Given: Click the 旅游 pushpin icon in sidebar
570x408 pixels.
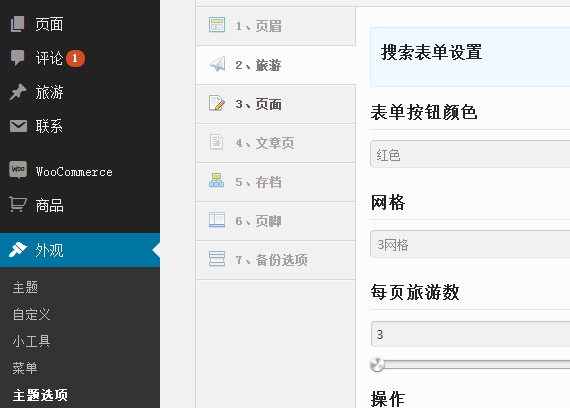Looking at the screenshot, I should click(x=18, y=92).
